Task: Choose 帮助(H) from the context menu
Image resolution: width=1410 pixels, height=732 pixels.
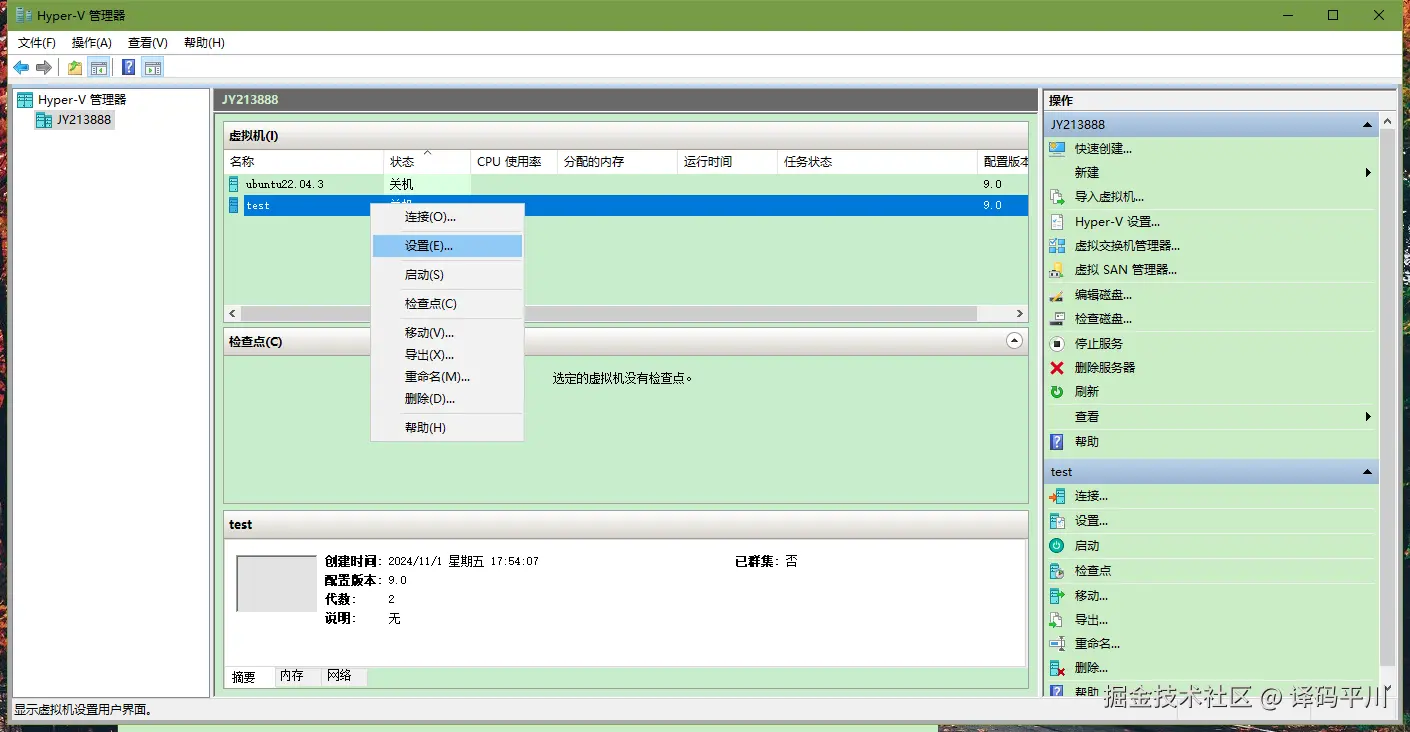Action: (447, 427)
